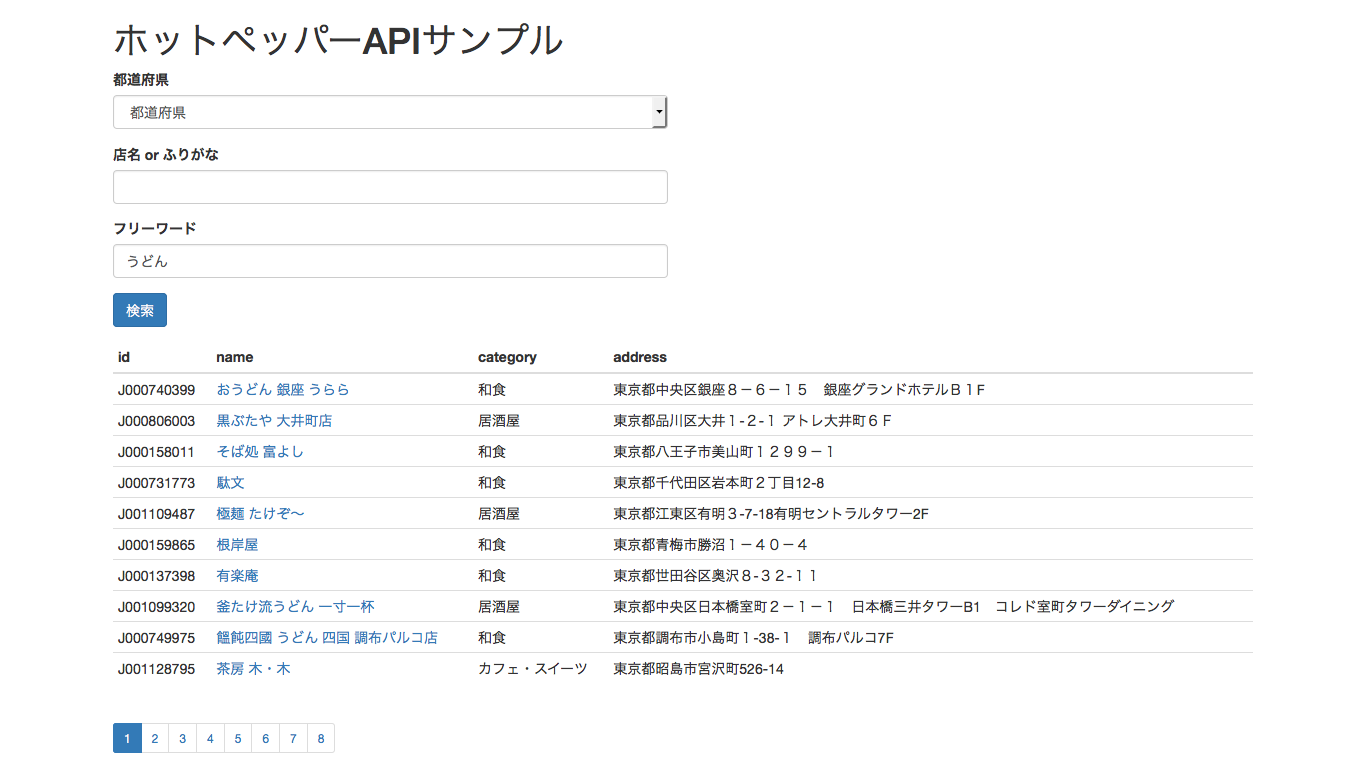
Task: Click the address 東京都青梅市勝沼１－４０－４
Action: point(711,544)
